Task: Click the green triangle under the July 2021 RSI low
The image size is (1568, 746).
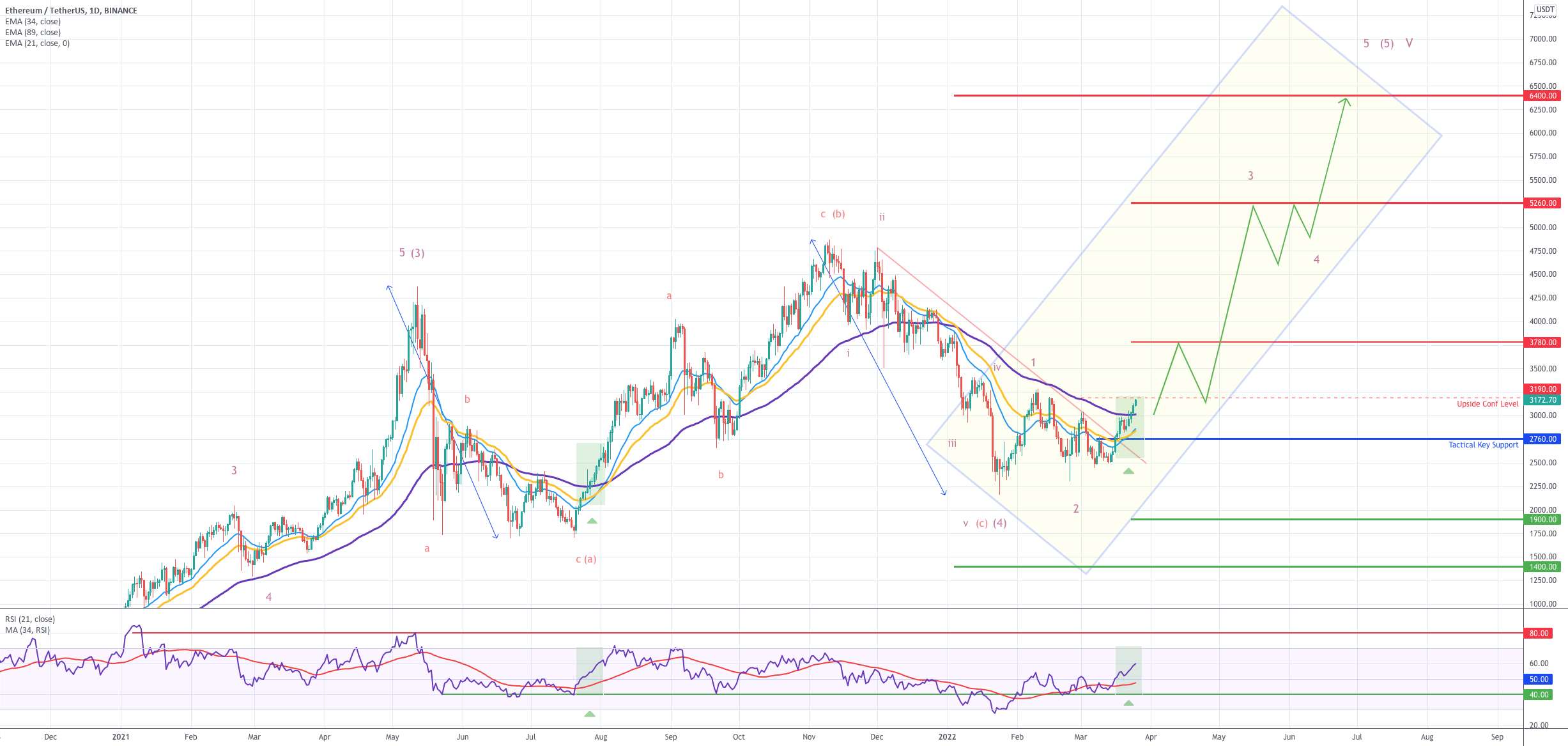Action: click(590, 713)
